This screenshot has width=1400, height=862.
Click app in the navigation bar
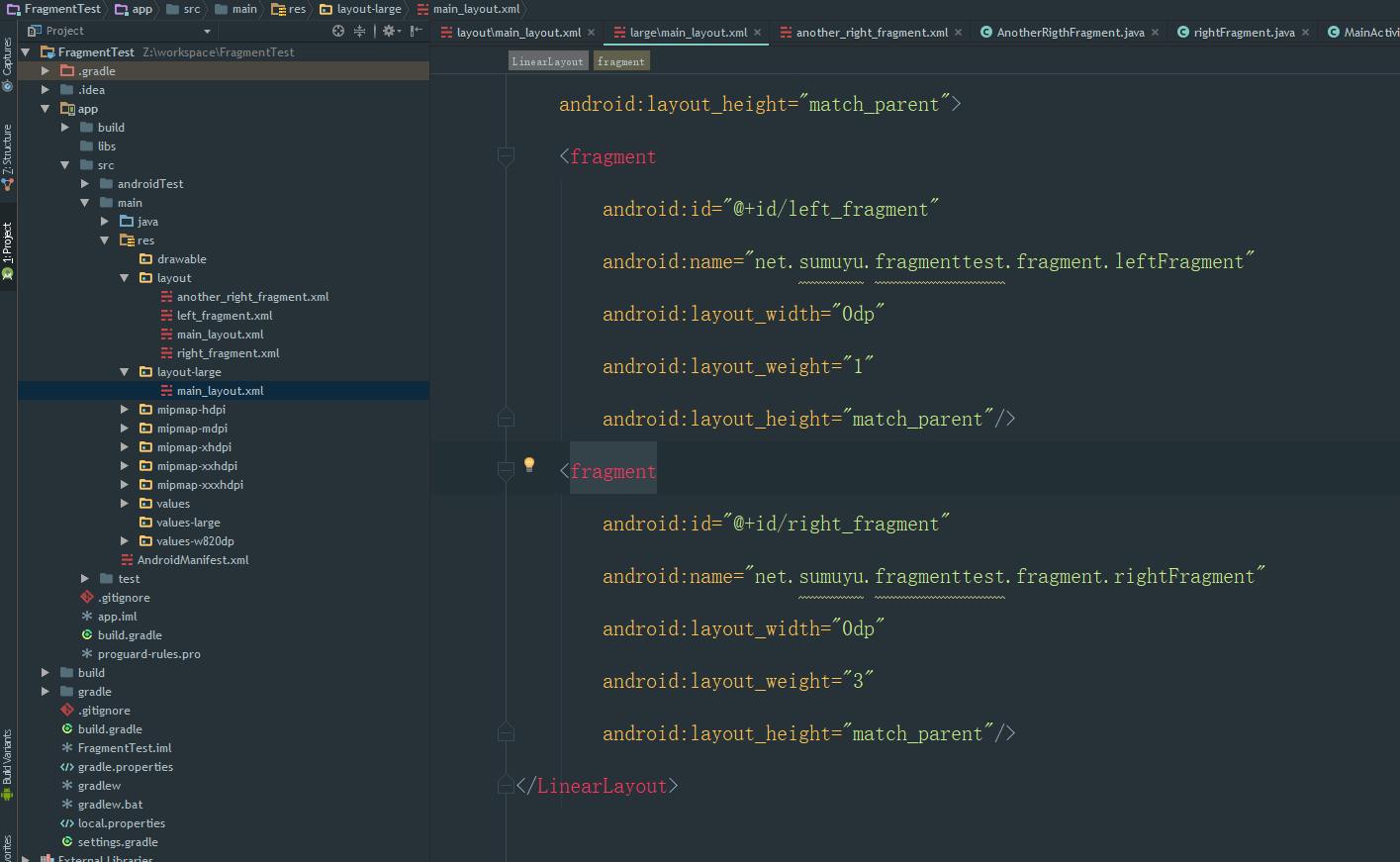134,9
